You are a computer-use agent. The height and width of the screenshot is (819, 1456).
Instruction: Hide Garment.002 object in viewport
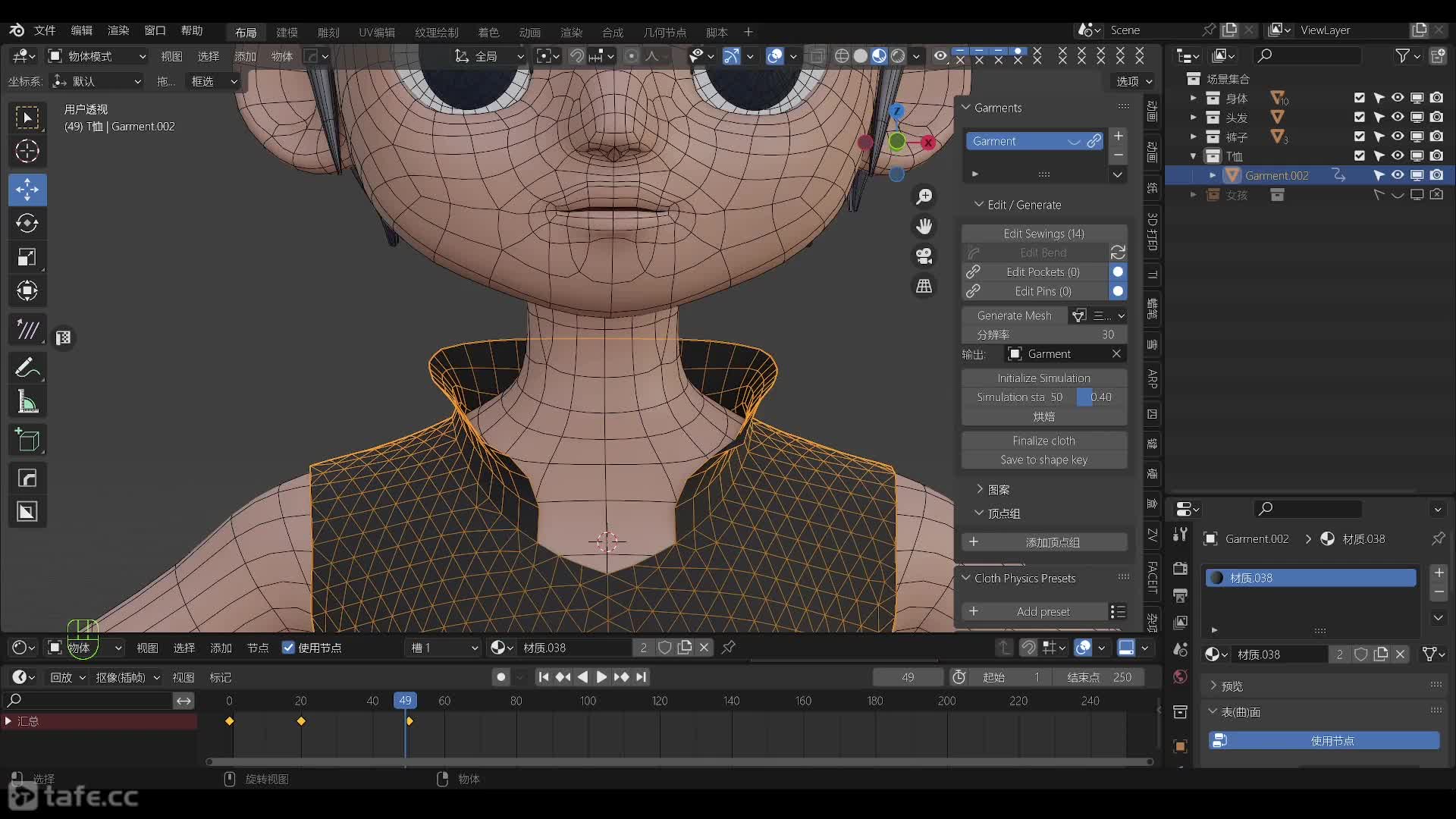tap(1398, 175)
